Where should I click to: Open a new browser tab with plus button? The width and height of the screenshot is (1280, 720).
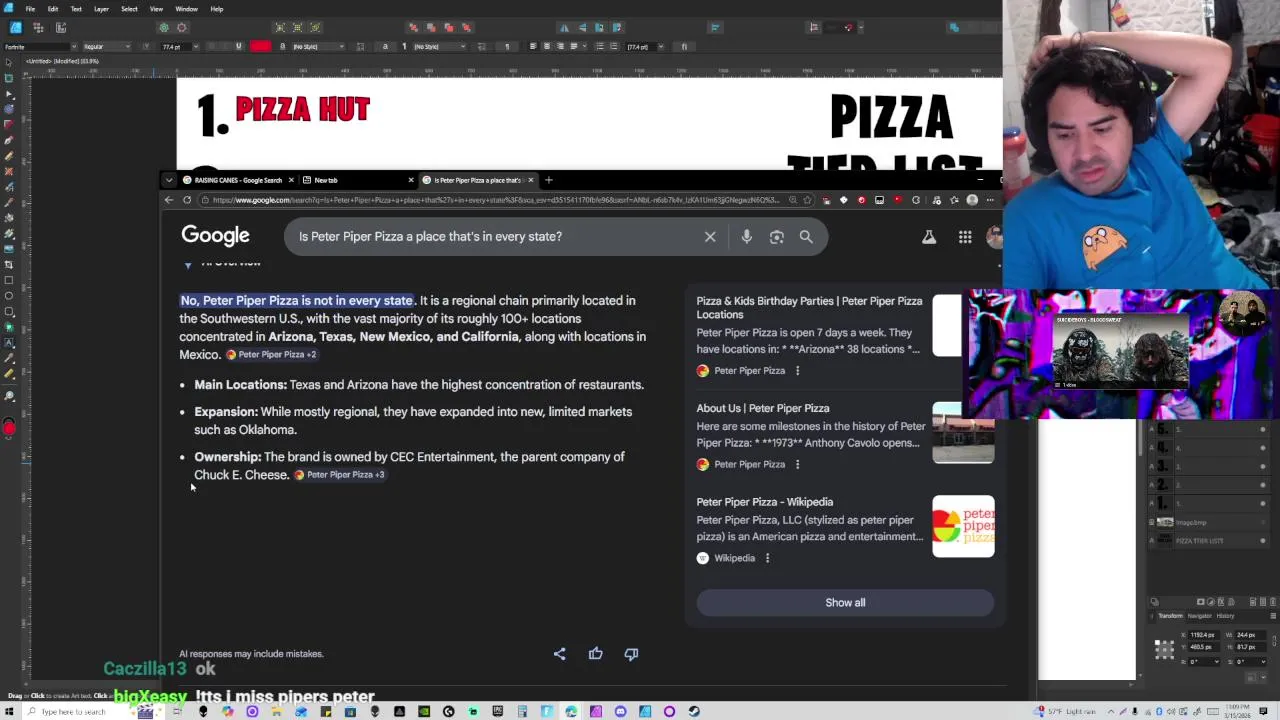548,180
